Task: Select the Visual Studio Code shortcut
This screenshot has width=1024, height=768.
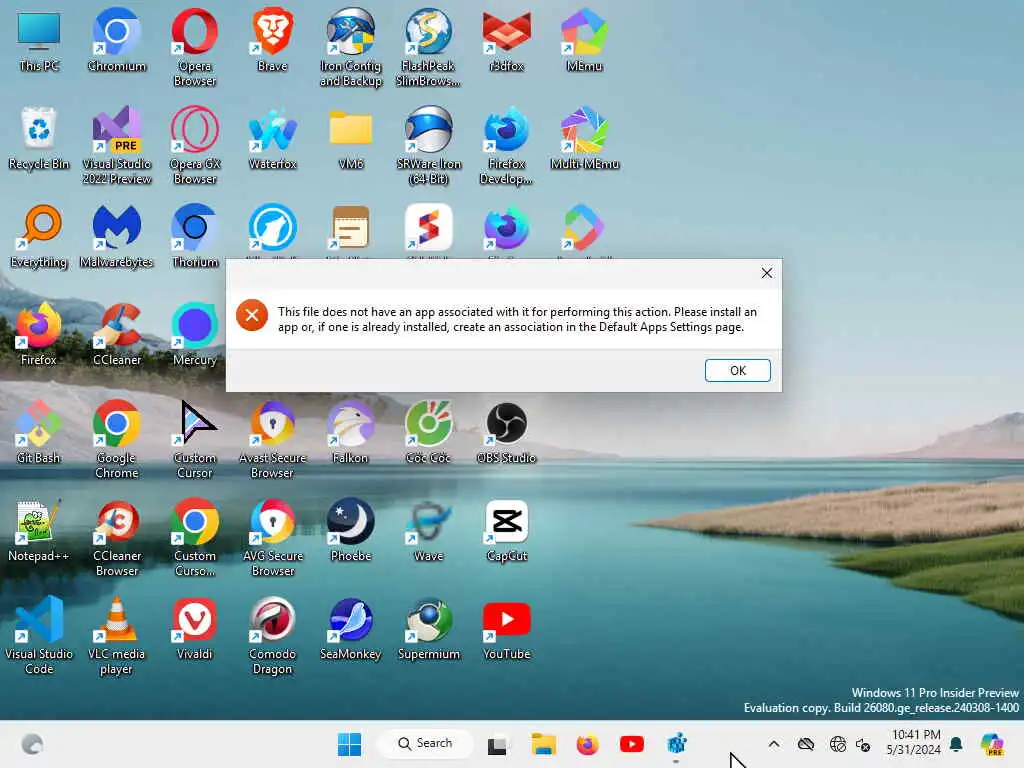Action: click(x=39, y=635)
